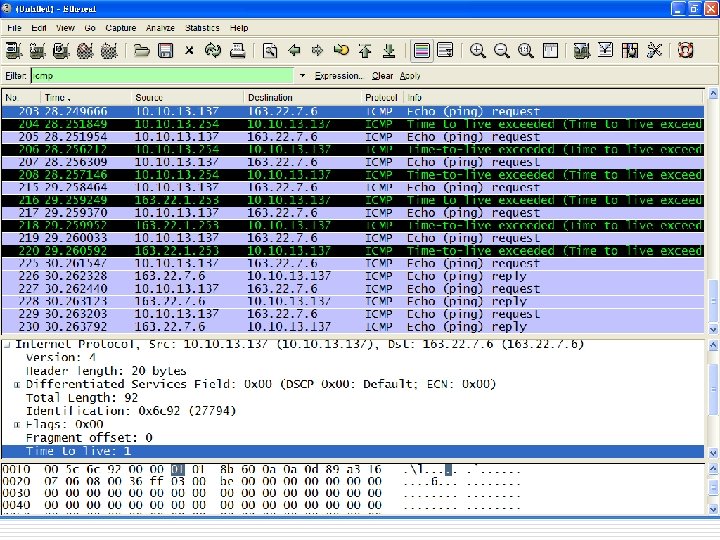Jump to the last packet using the toolbar arrow
Viewport: 720px width, 540px height.
[x=389, y=50]
